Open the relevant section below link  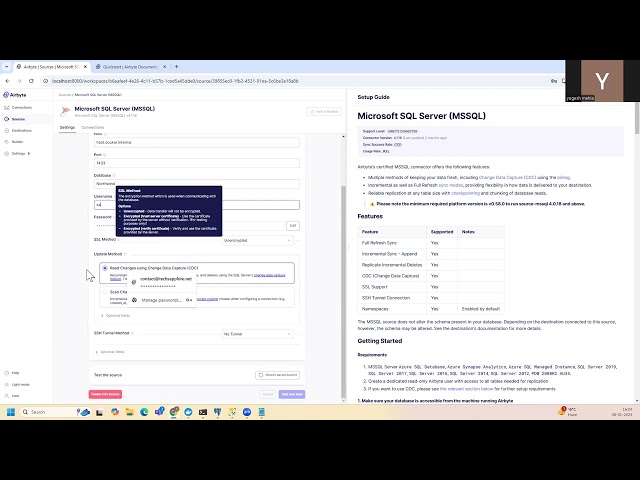467,389
